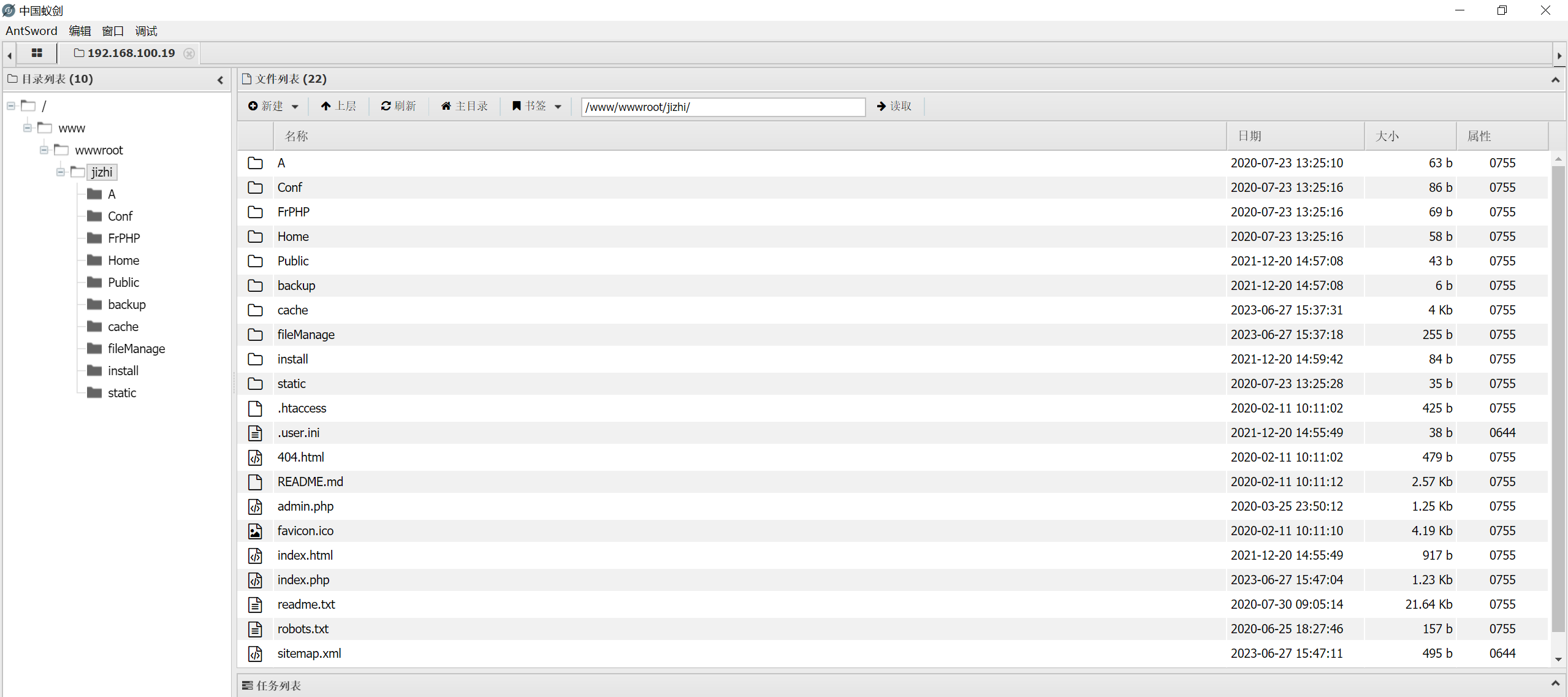The width and height of the screenshot is (1568, 697).
Task: Open the 编辑 menu
Action: coord(80,31)
